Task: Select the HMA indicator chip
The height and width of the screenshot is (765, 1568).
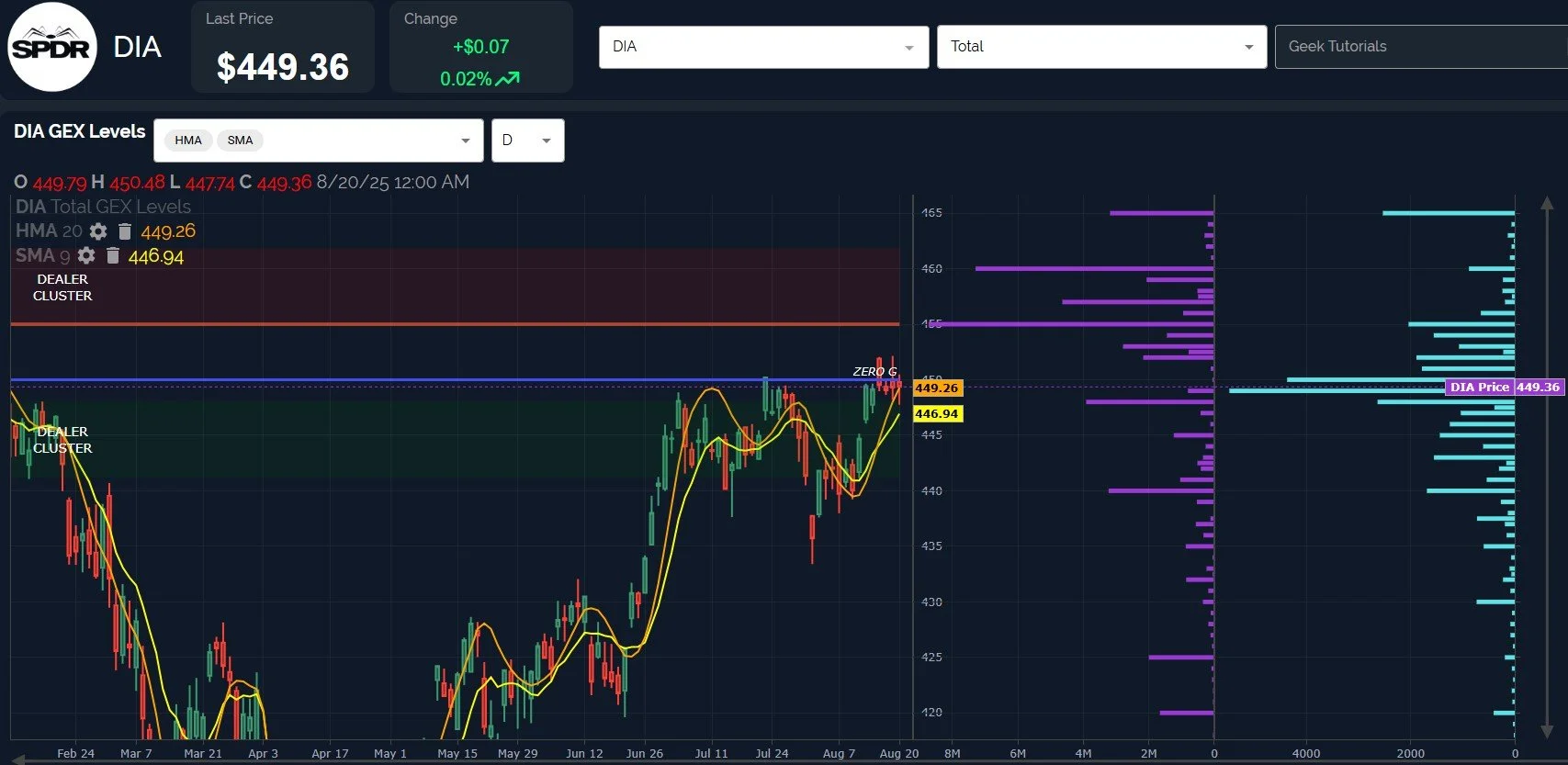Action: click(188, 141)
